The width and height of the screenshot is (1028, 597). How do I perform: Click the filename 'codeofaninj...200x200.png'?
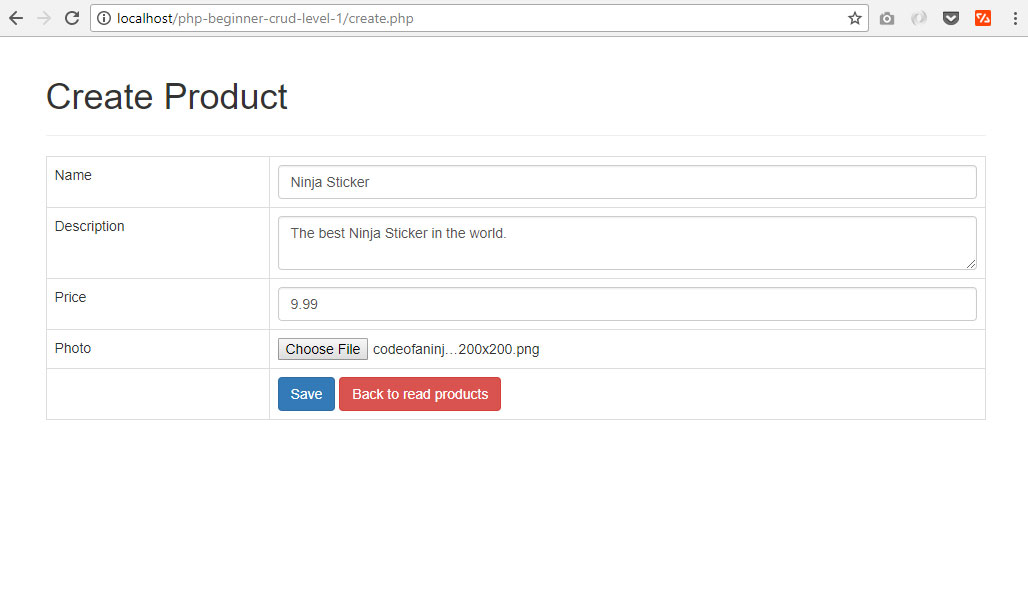tap(455, 348)
